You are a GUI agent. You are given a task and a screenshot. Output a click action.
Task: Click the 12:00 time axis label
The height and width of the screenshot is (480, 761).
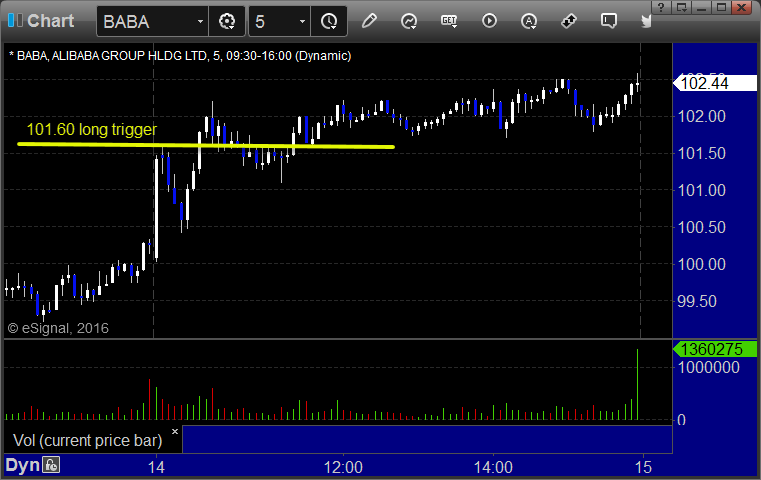[x=344, y=467]
